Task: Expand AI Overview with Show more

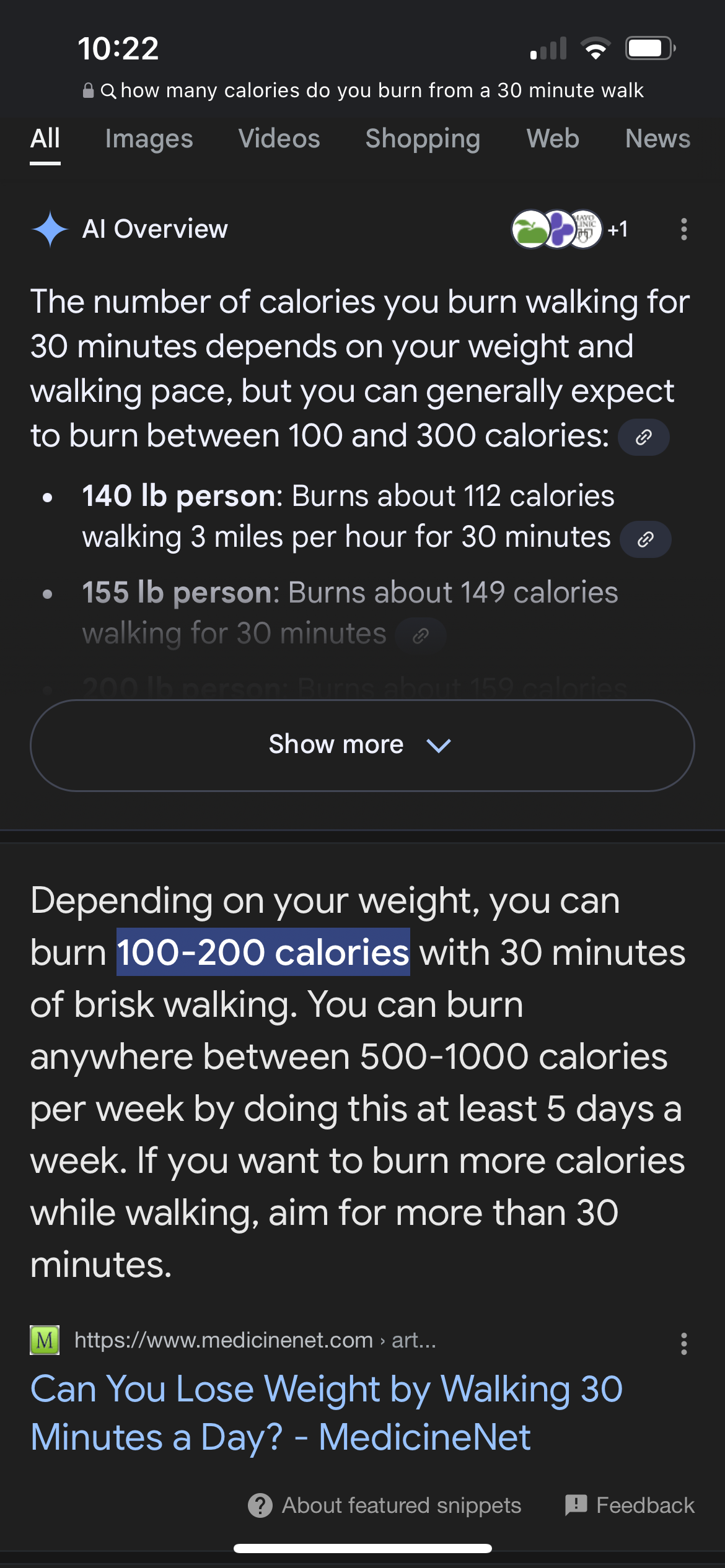Action: pyautogui.click(x=362, y=745)
